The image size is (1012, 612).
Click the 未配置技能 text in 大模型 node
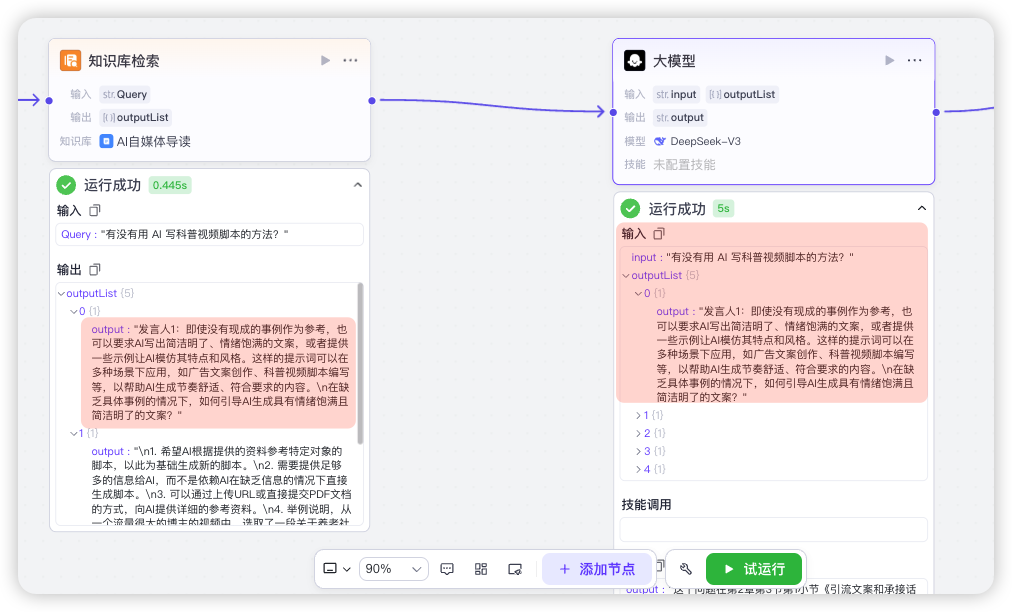(x=684, y=165)
